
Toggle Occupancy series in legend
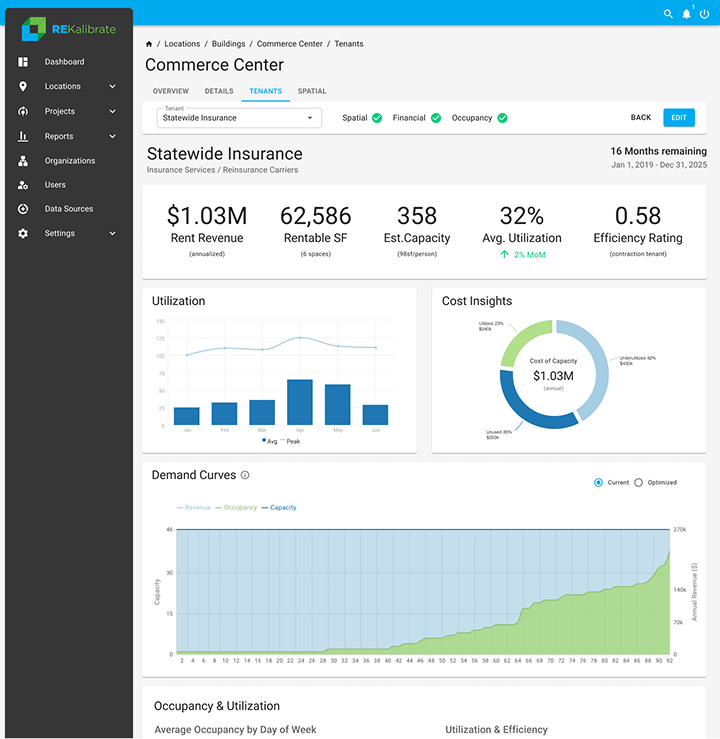click(236, 508)
